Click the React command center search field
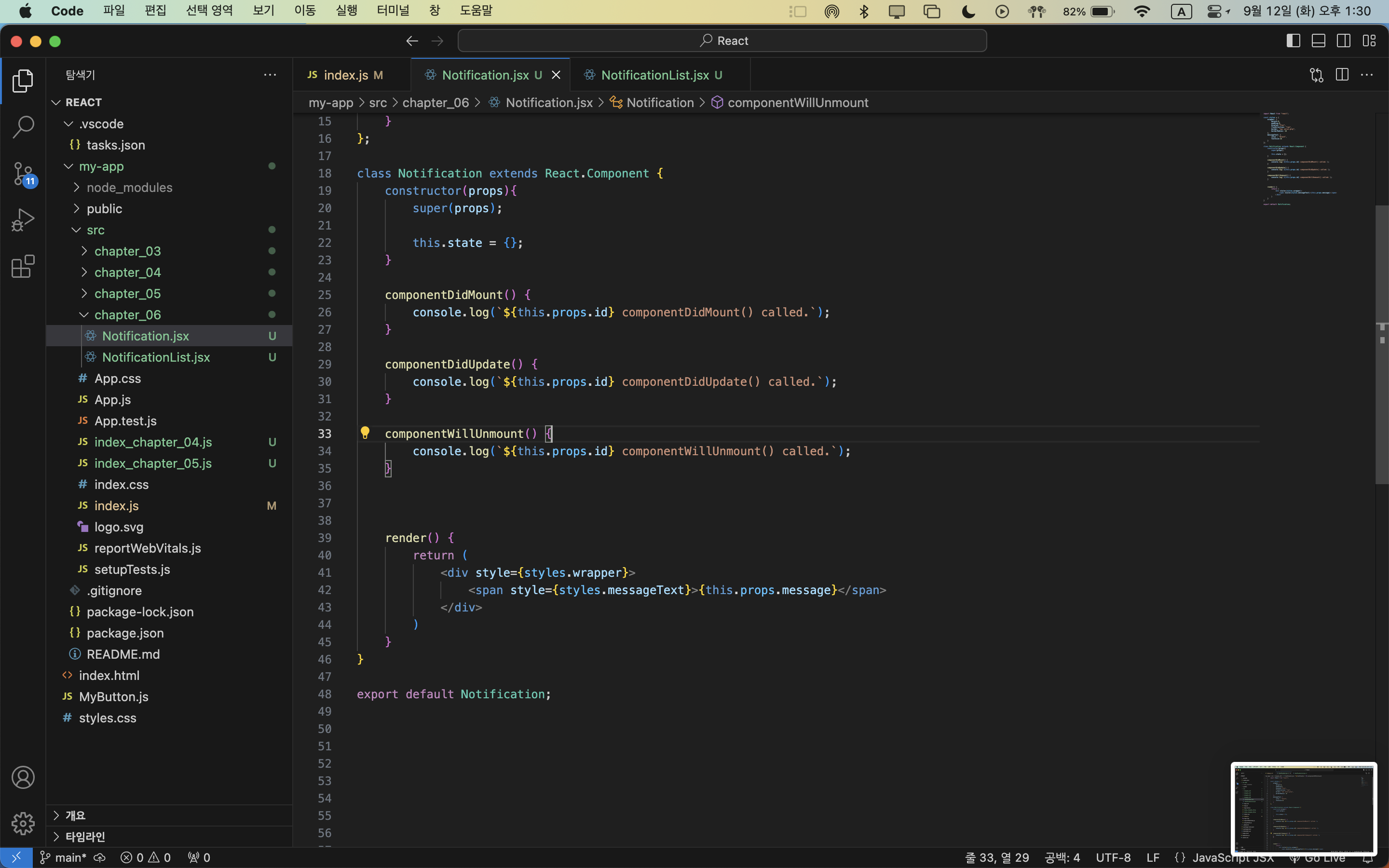 (722, 41)
